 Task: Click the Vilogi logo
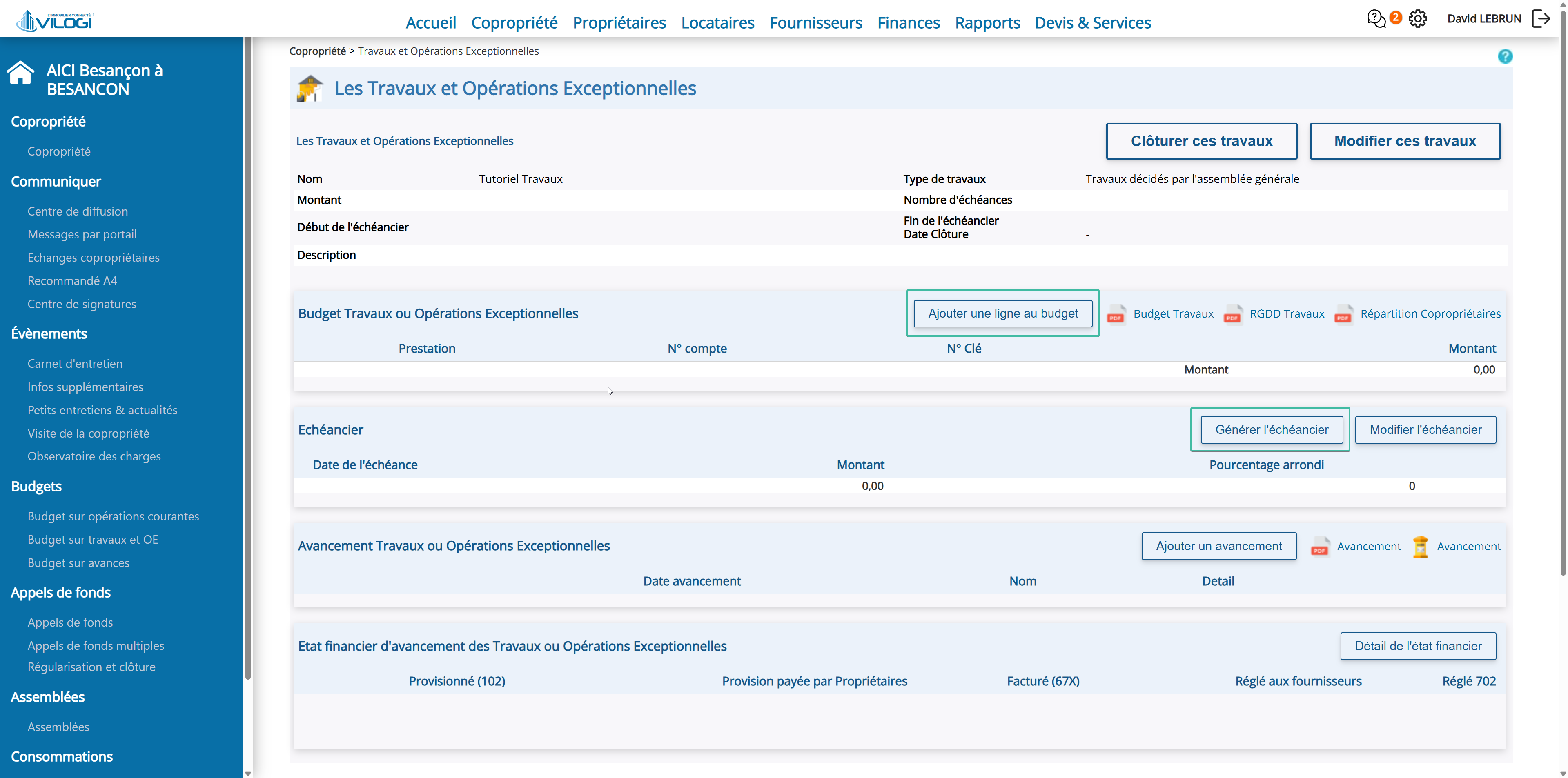tap(56, 21)
